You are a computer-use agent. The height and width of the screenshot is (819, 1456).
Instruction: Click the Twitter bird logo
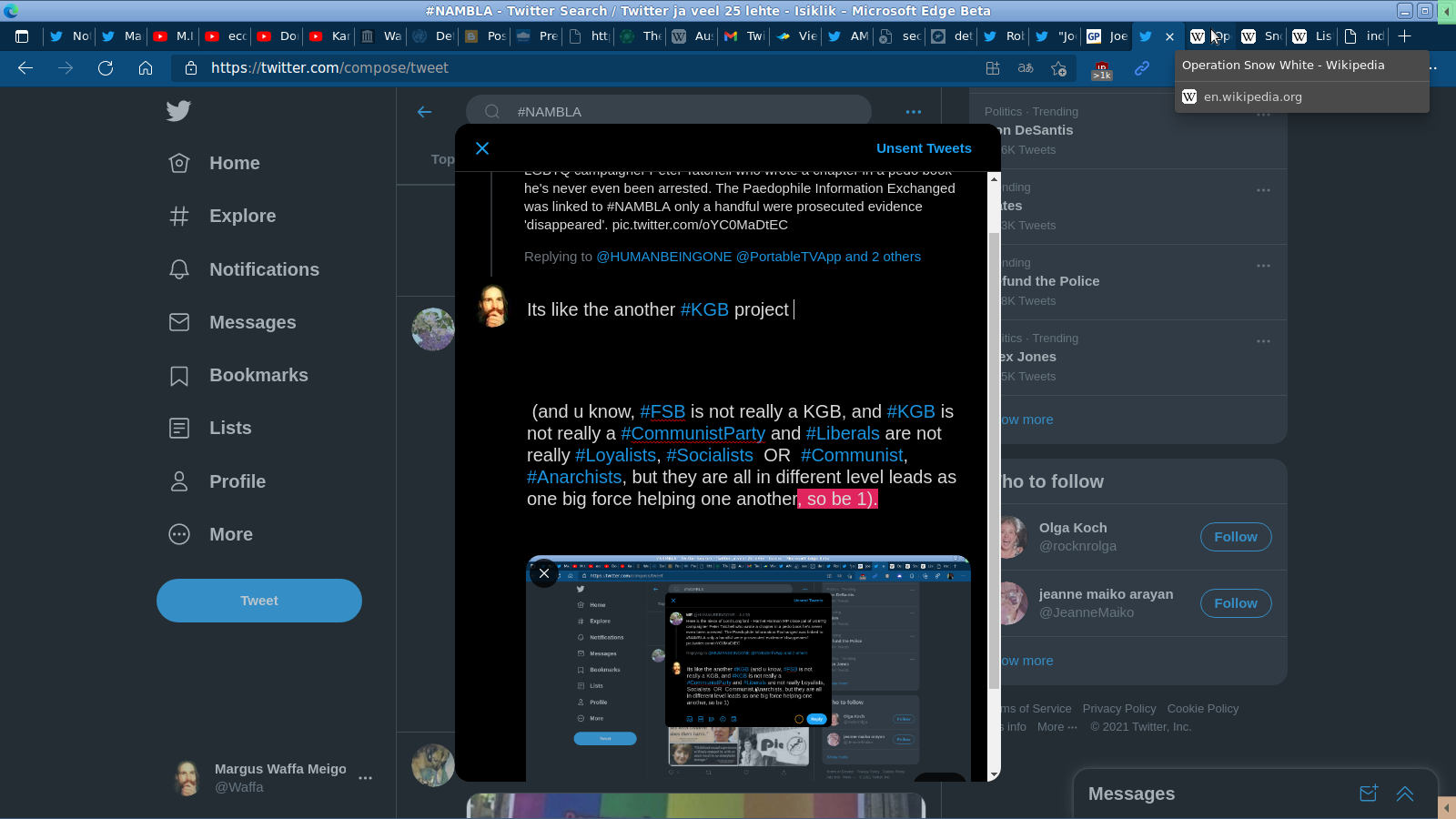pyautogui.click(x=178, y=111)
